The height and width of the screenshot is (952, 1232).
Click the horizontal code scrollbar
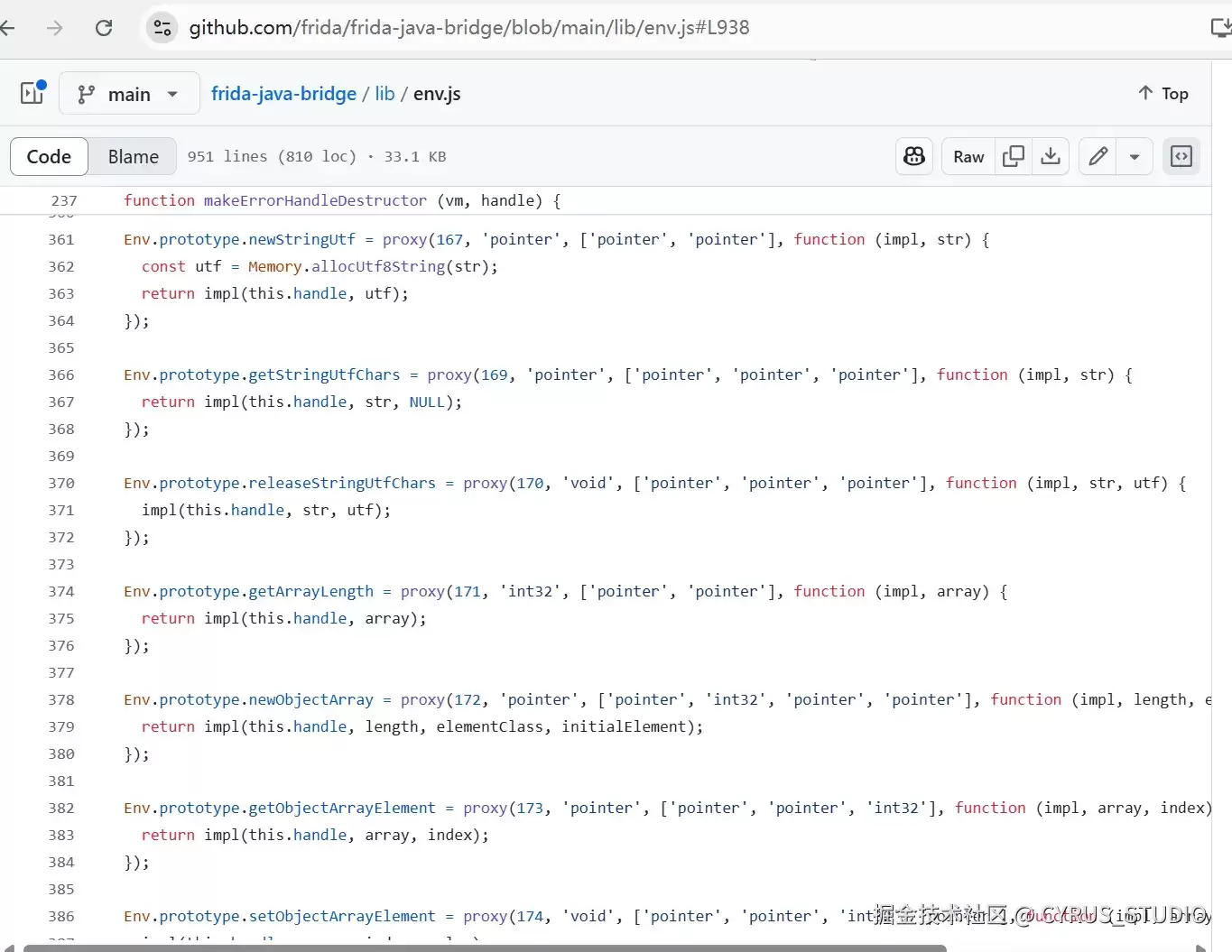point(485,947)
